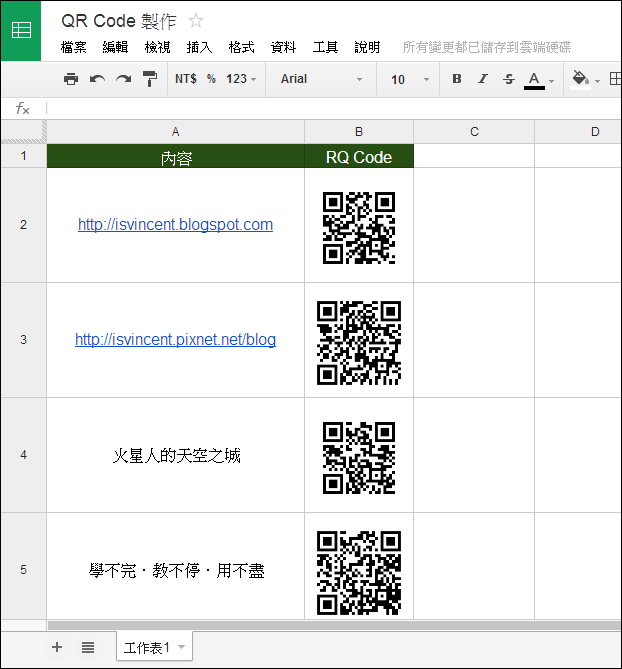Open the isvincent.pixnet.net/blog link
Image resolution: width=622 pixels, height=669 pixels.
(x=175, y=340)
